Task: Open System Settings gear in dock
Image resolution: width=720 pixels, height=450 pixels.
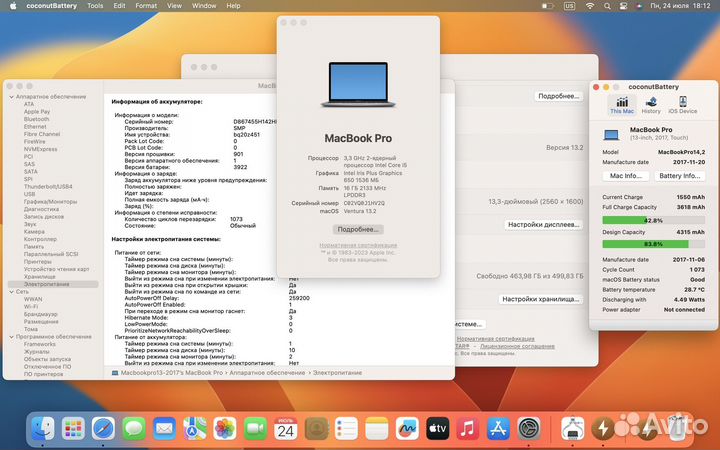Action: coord(529,429)
